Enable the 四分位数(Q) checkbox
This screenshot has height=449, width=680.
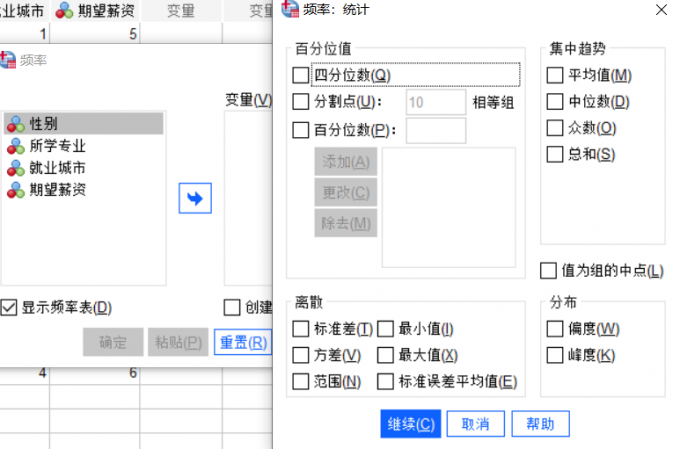(301, 75)
